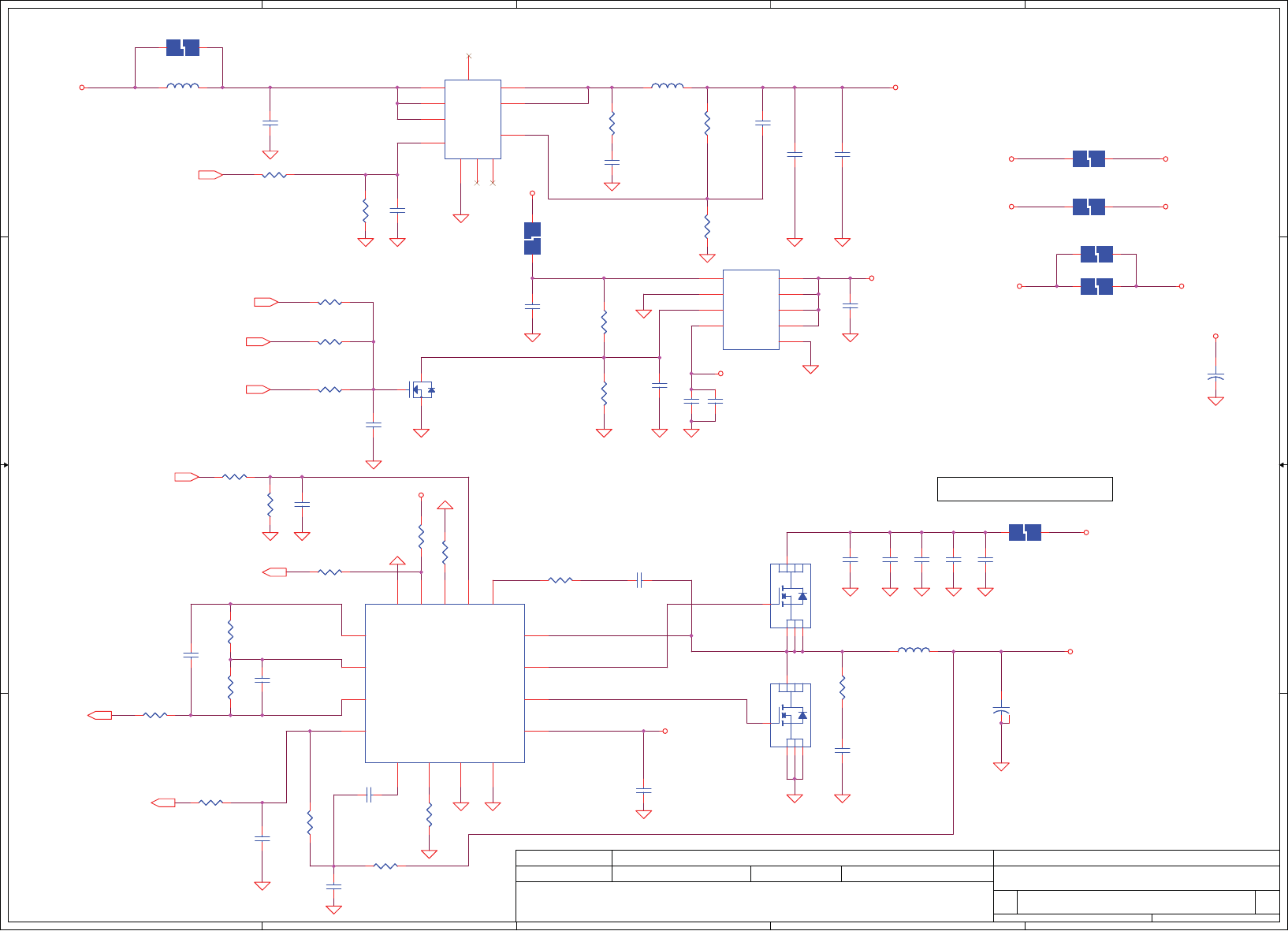The width and height of the screenshot is (1288, 931).
Task: Select the vertical jumper symbol below the top IC
Action: tap(533, 239)
